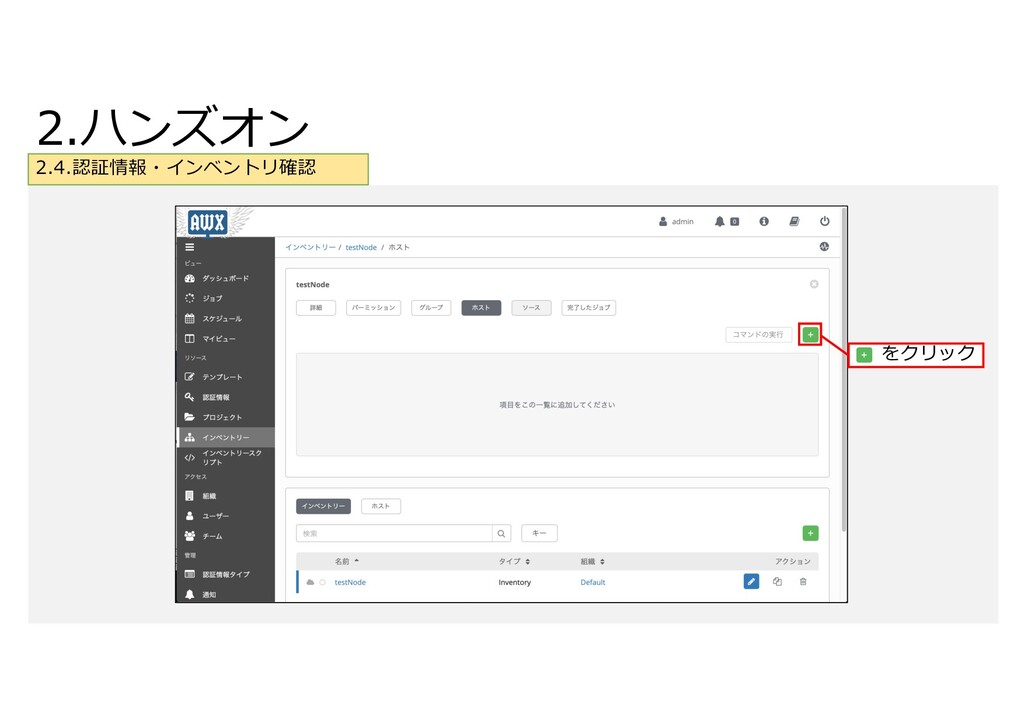The width and height of the screenshot is (1024, 724).
Task: Close the testNode panel
Action: [x=814, y=284]
